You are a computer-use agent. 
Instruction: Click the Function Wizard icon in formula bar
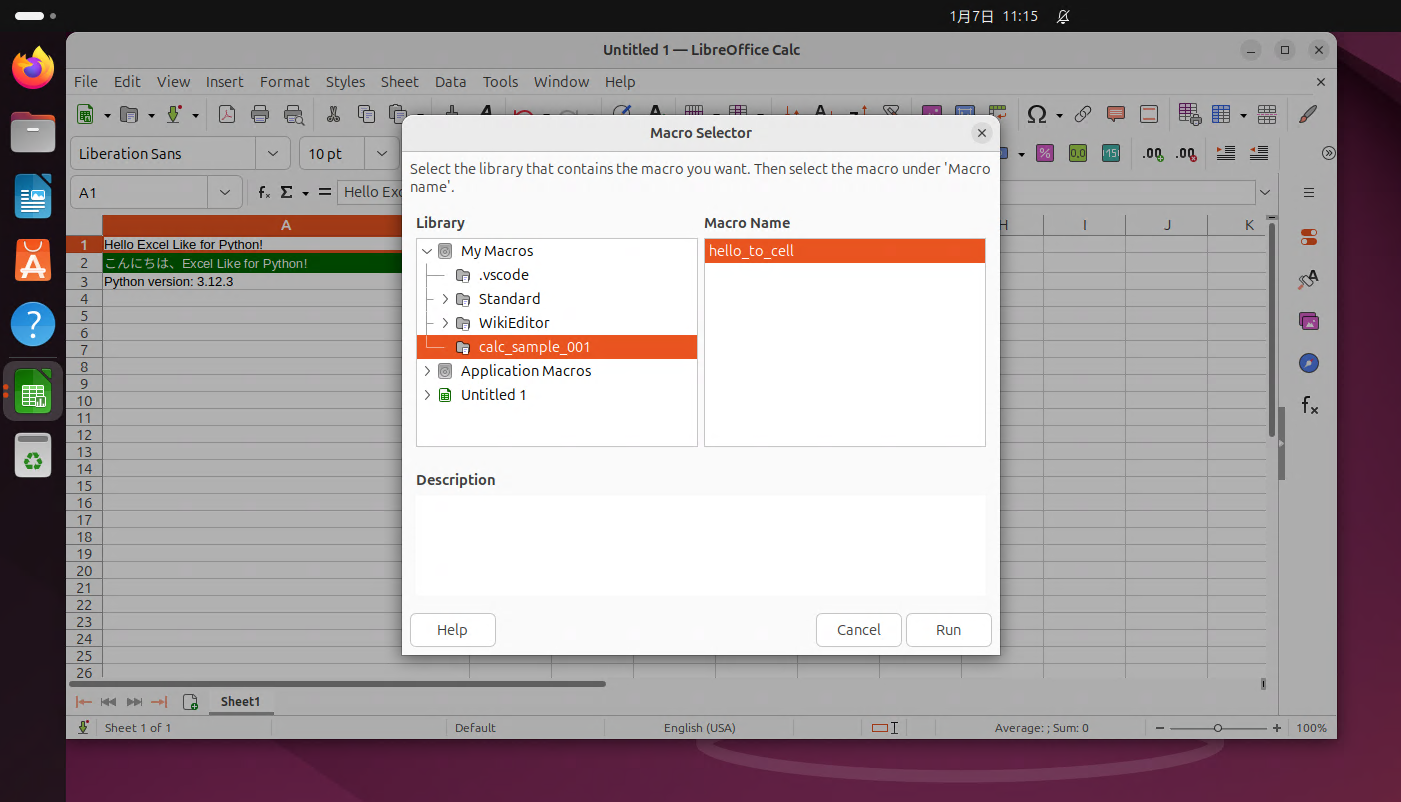point(264,192)
